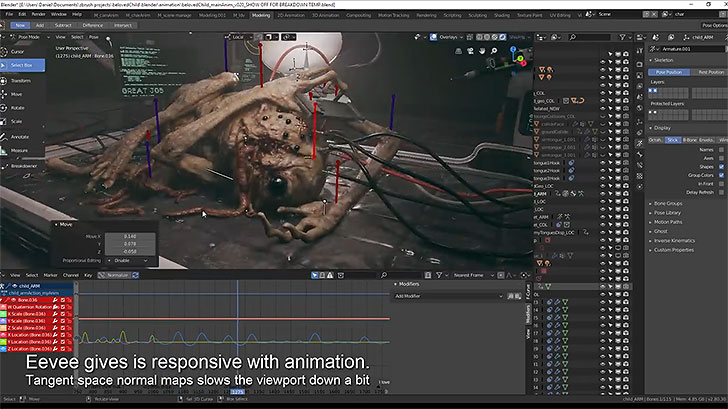Activate the Annotate tool
The image size is (728, 409).
22,137
